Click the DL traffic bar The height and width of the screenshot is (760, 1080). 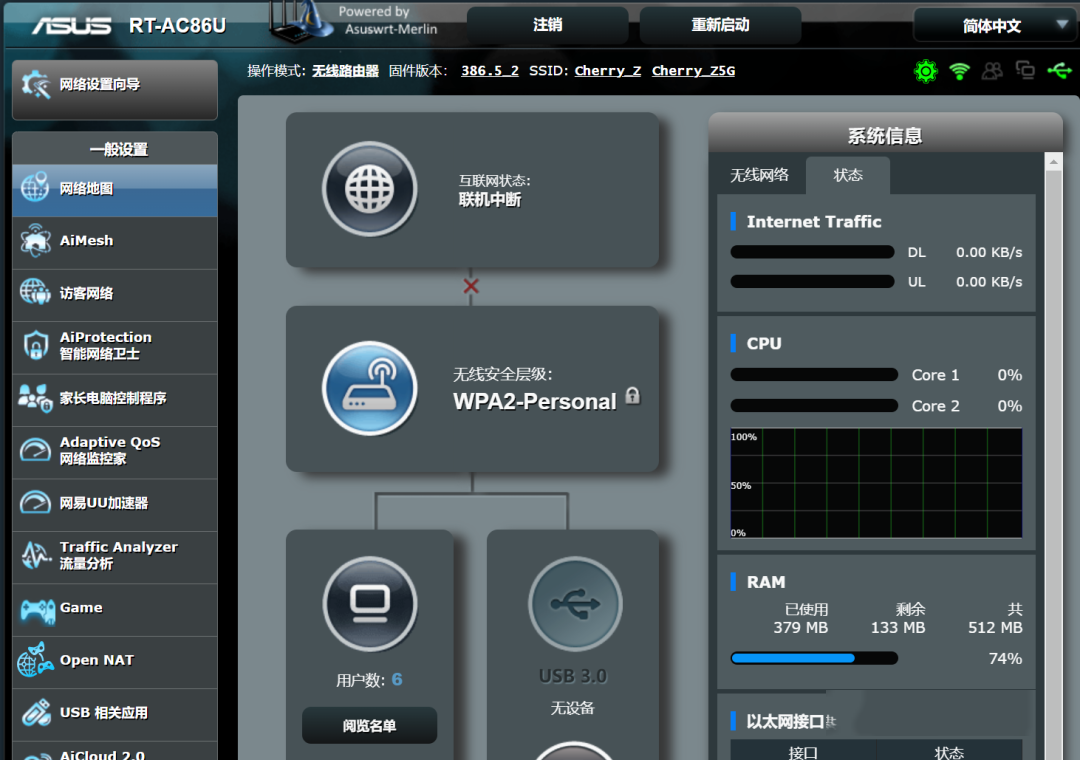tap(813, 252)
